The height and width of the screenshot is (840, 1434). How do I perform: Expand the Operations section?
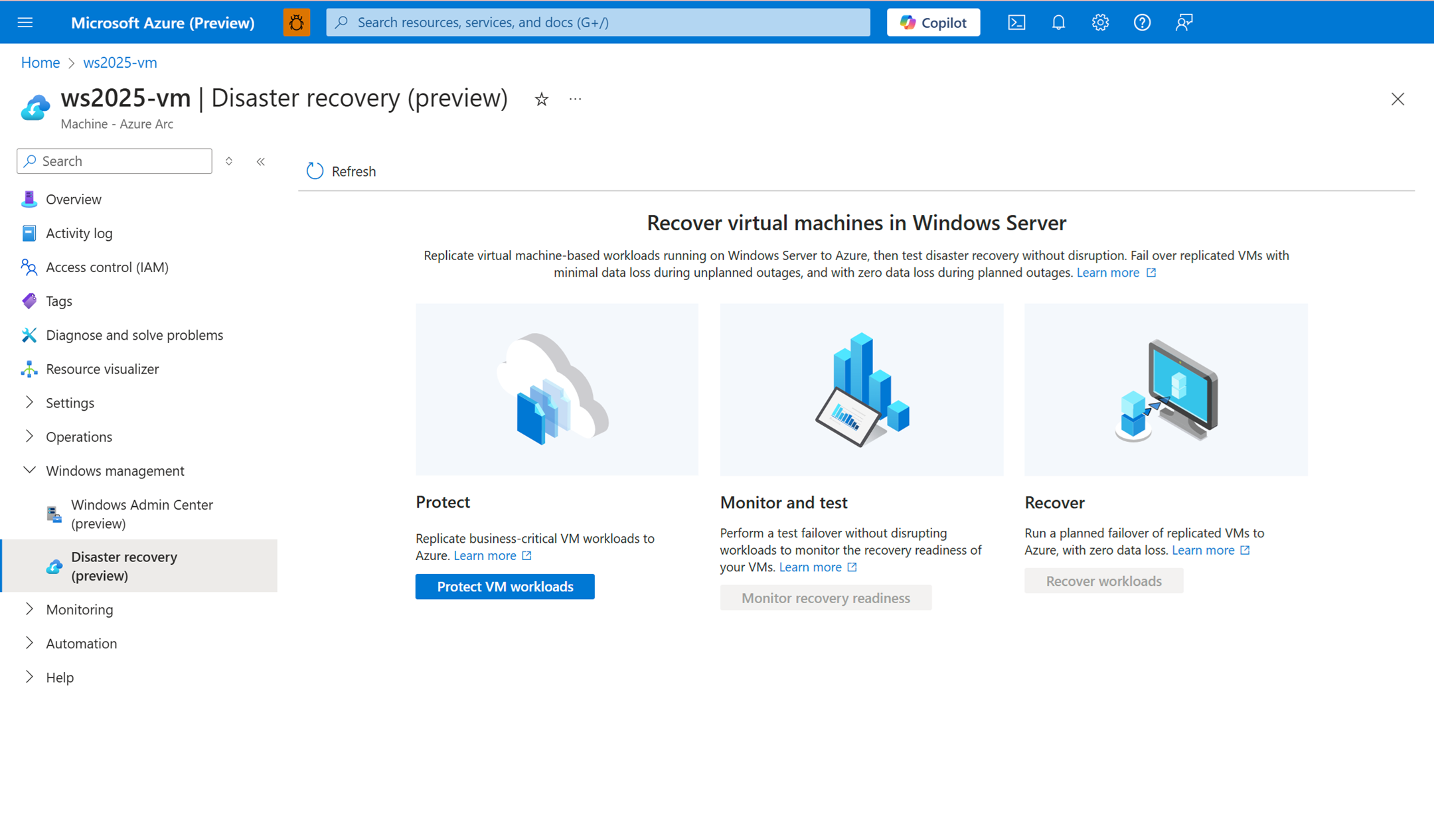tap(78, 437)
